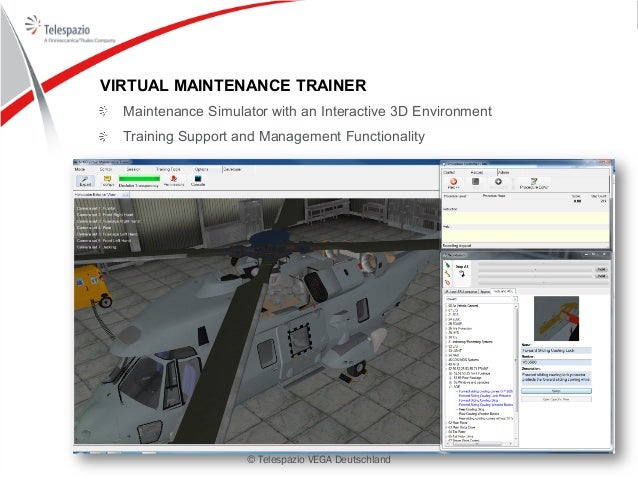Screen dimensions: 638x479
Task: Open the Developer menu
Action: [232, 169]
